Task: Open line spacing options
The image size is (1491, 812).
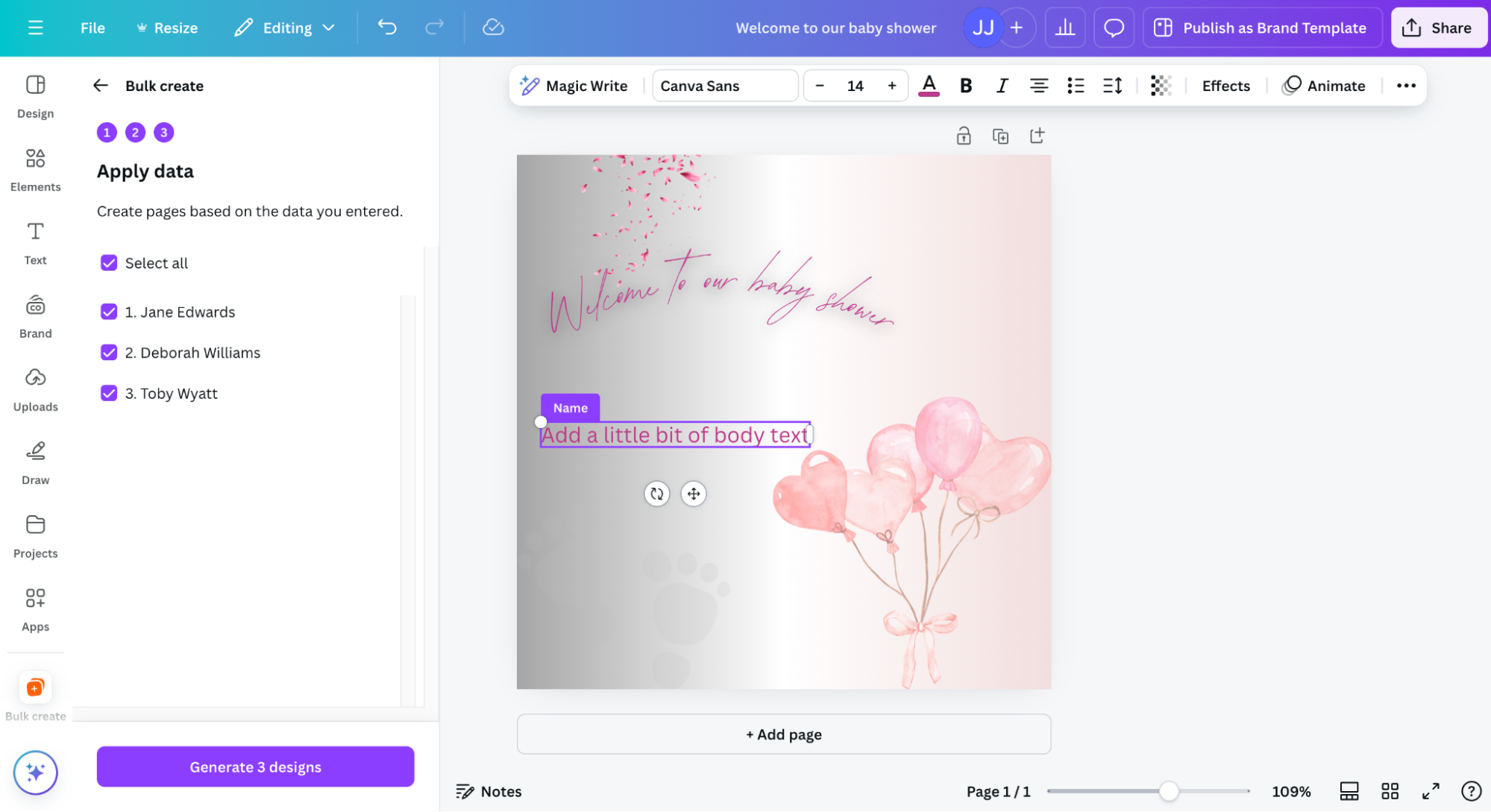Action: pos(1112,86)
